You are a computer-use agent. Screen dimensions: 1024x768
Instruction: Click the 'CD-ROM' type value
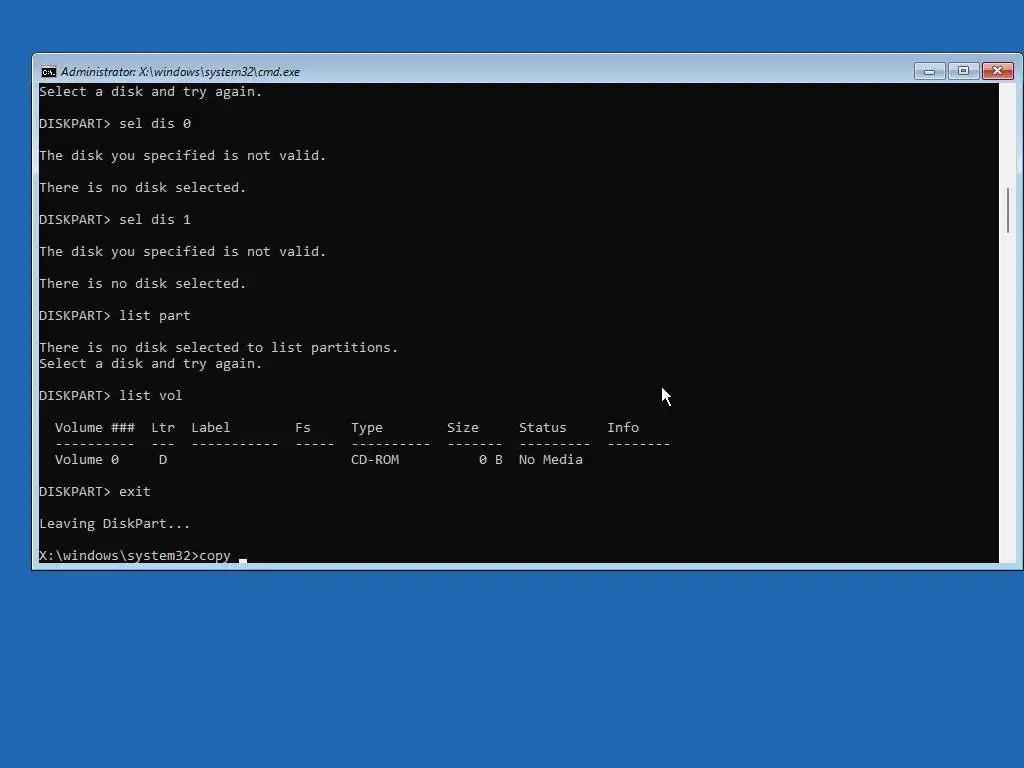tap(375, 460)
